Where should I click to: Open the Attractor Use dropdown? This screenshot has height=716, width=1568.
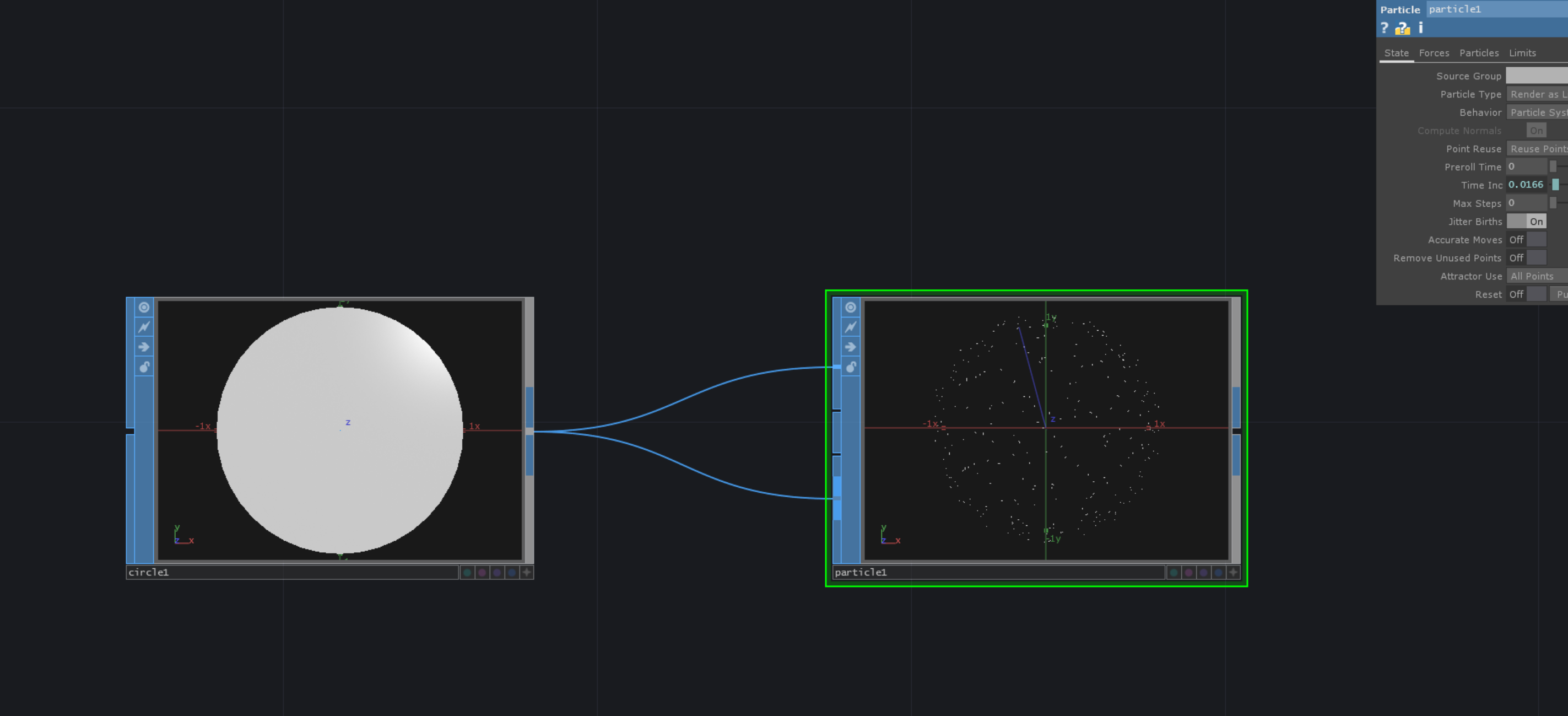click(1537, 276)
